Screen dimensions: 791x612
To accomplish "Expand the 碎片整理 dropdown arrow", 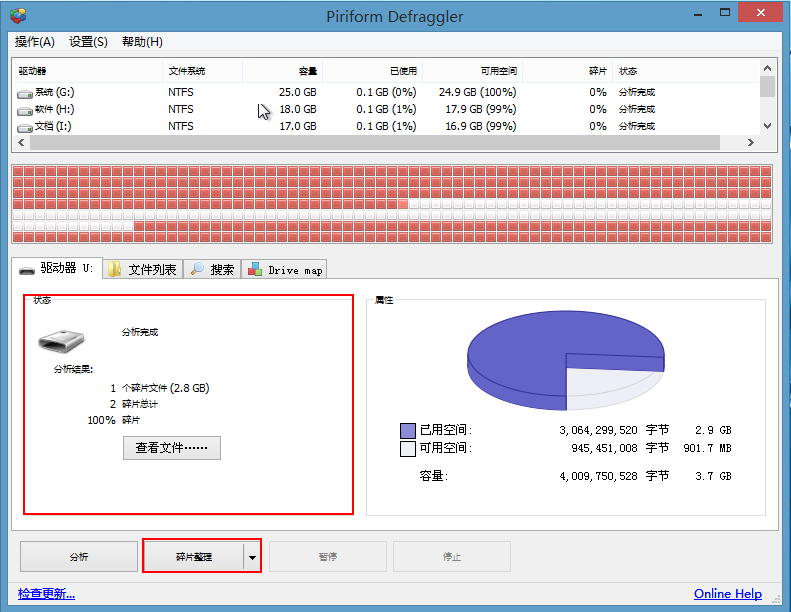I will [x=252, y=557].
